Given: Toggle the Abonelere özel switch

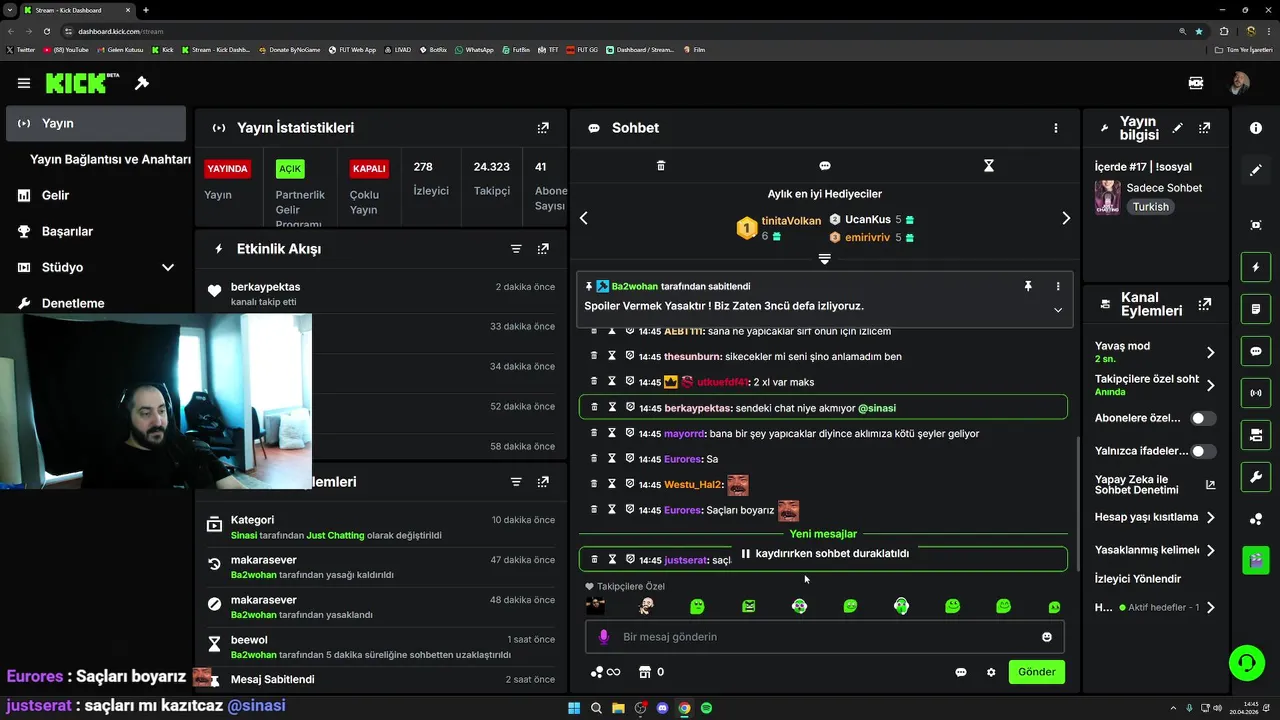Looking at the screenshot, I should coord(1203,418).
